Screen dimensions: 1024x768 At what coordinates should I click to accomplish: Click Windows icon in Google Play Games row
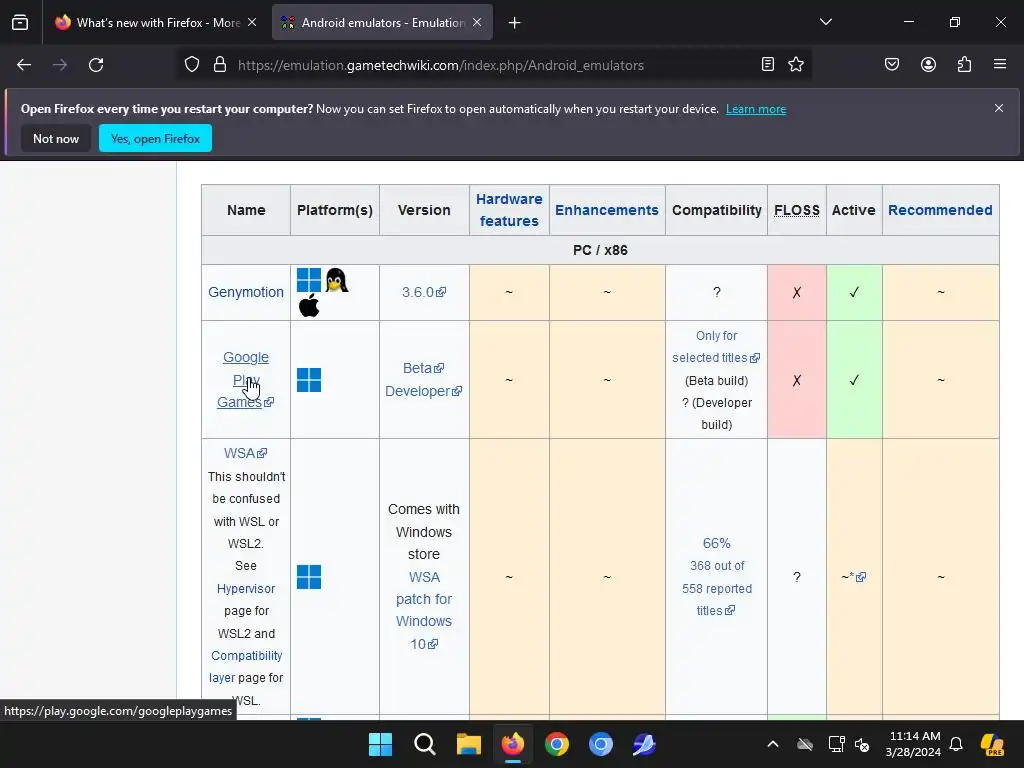click(x=309, y=379)
